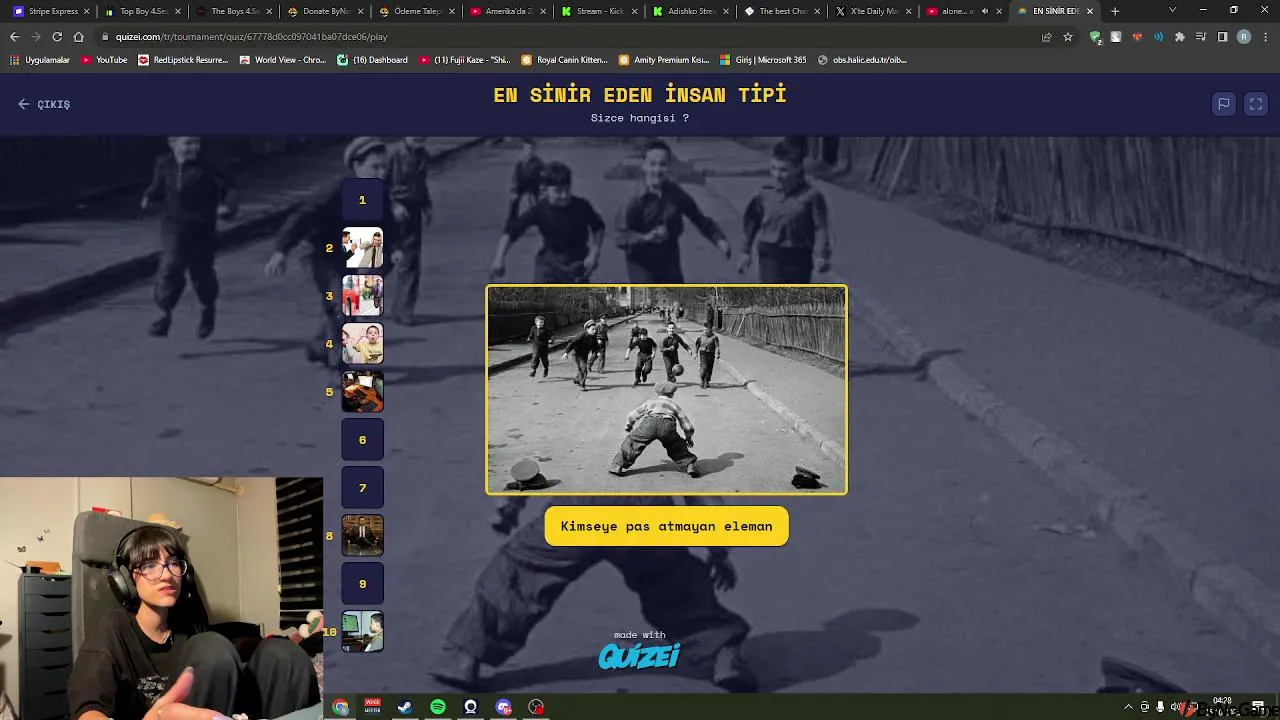This screenshot has width=1280, height=720.
Task: Open the Chrome three-dot menu
Action: pyautogui.click(x=1265, y=37)
